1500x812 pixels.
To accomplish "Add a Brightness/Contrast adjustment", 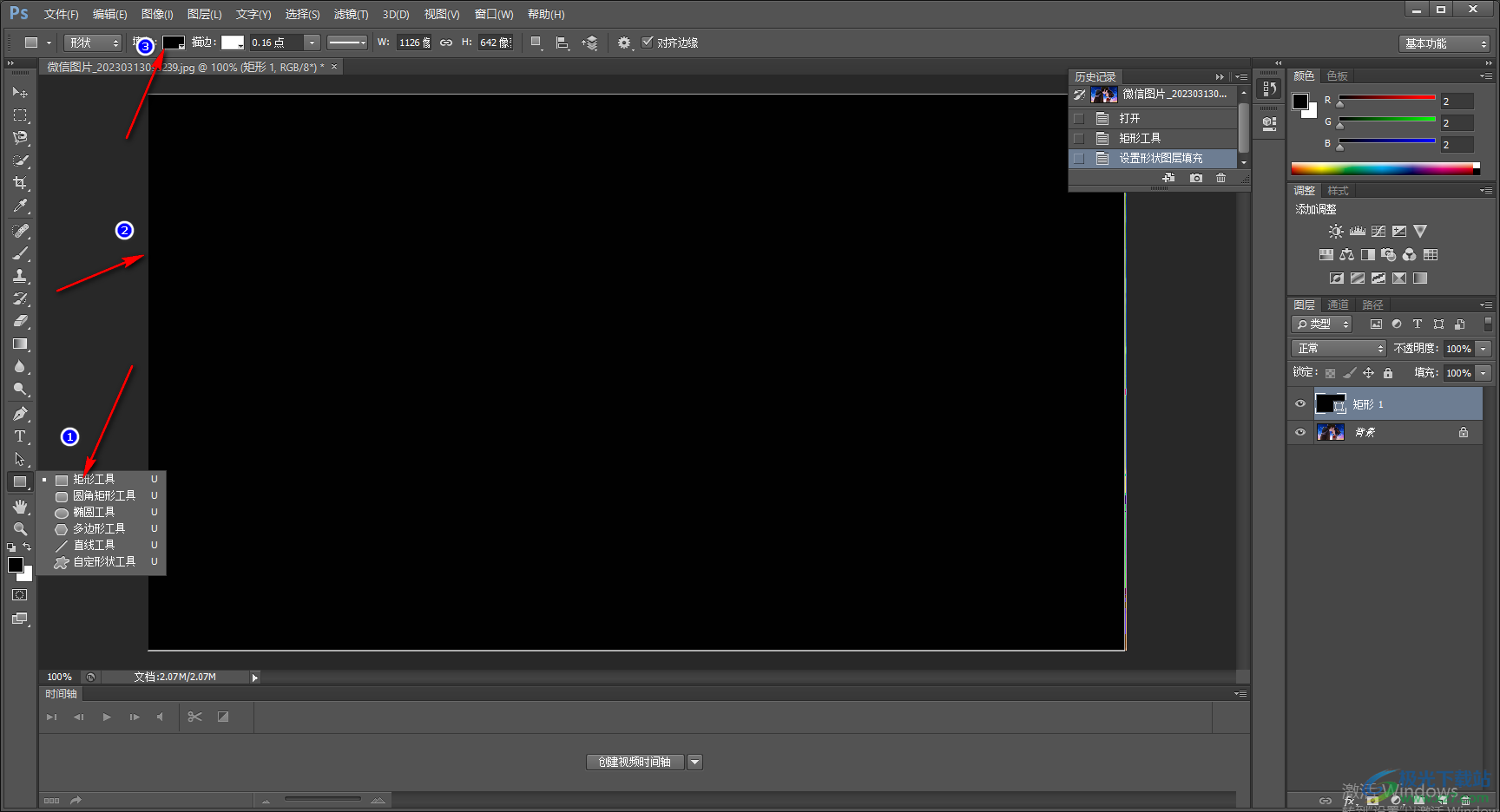I will pyautogui.click(x=1336, y=232).
